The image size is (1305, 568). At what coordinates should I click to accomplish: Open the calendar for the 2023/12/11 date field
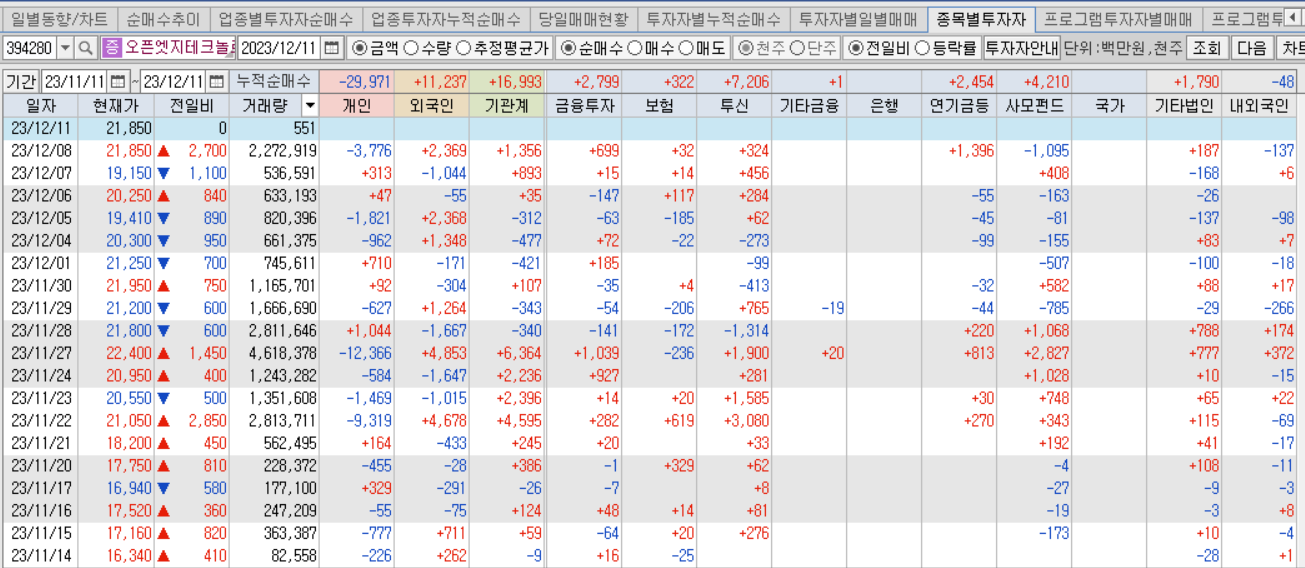point(332,48)
